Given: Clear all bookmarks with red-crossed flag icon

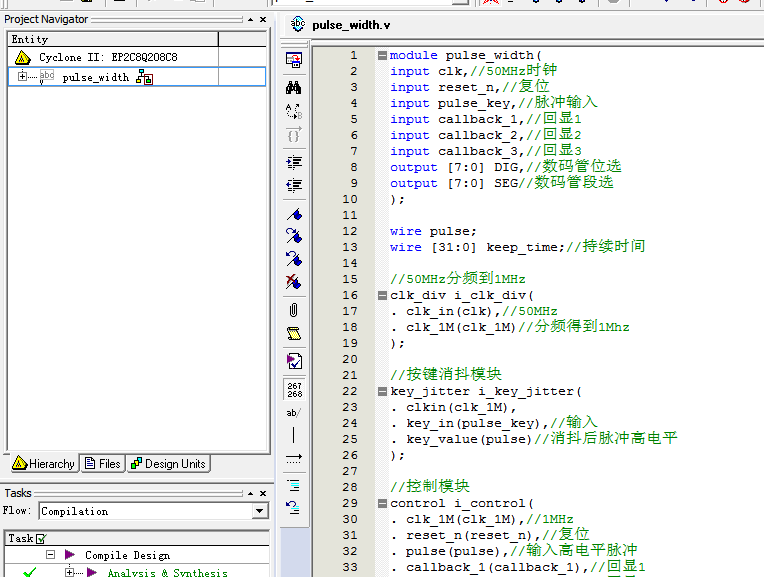Looking at the screenshot, I should (x=294, y=282).
